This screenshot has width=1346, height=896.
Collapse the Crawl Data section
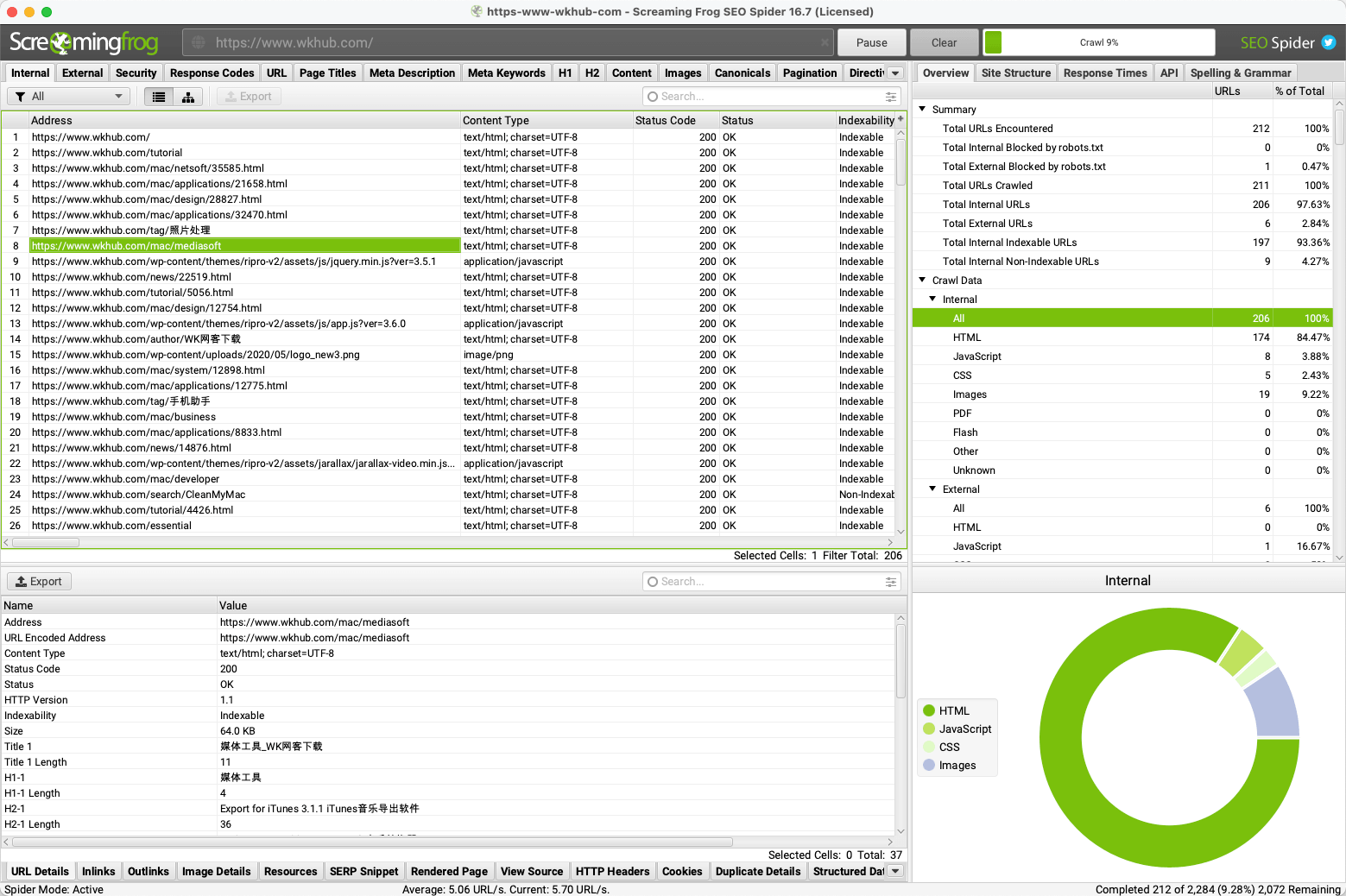pyautogui.click(x=922, y=281)
